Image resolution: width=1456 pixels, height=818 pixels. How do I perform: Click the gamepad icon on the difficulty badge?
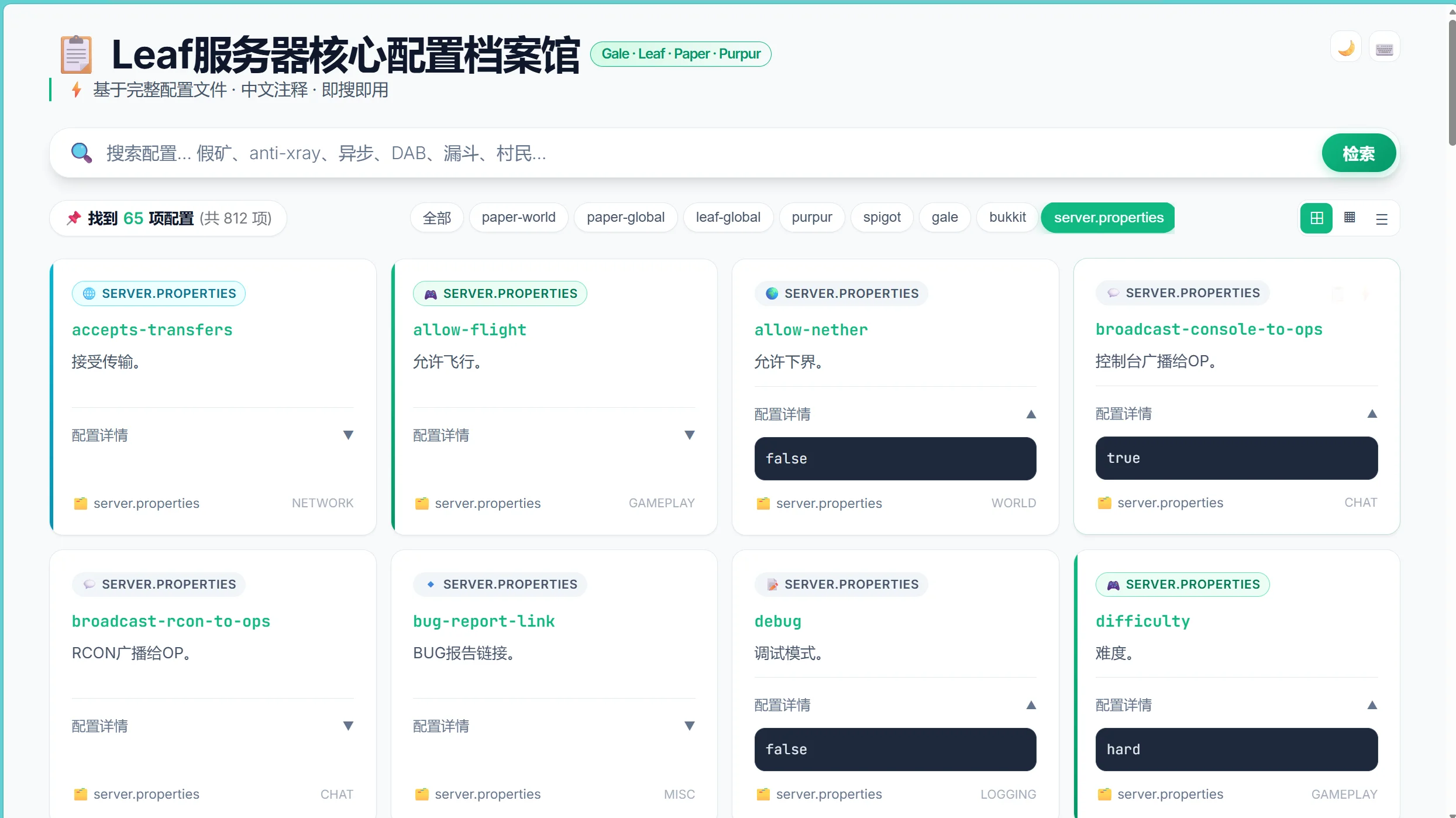(1113, 584)
